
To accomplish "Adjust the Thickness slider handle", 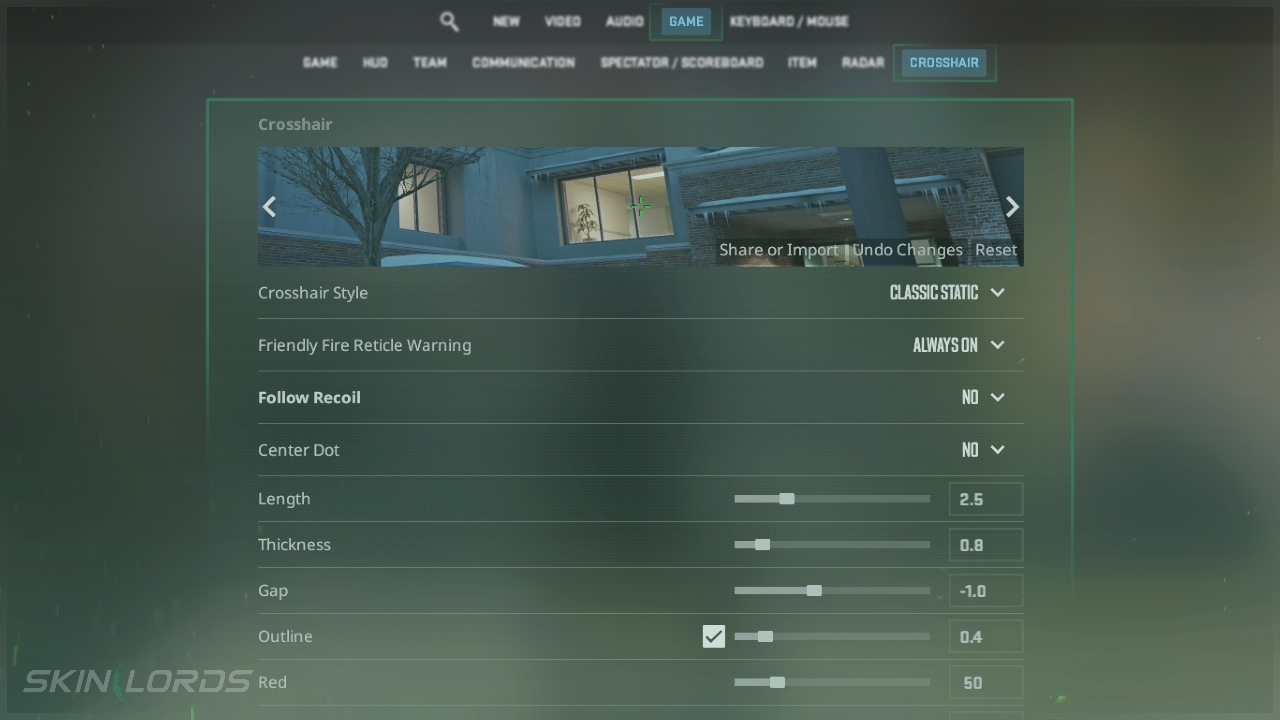I will coord(762,545).
